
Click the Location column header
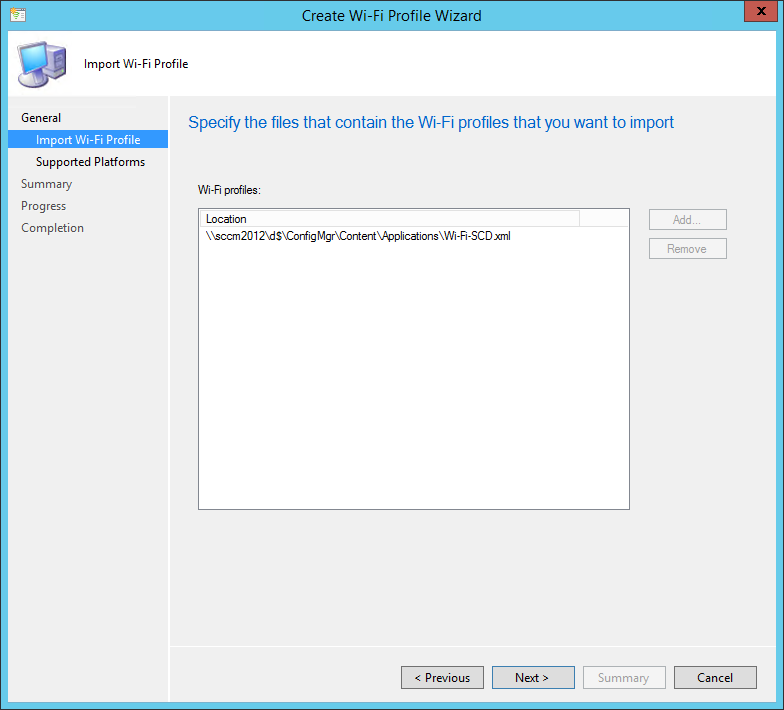pyautogui.click(x=389, y=219)
